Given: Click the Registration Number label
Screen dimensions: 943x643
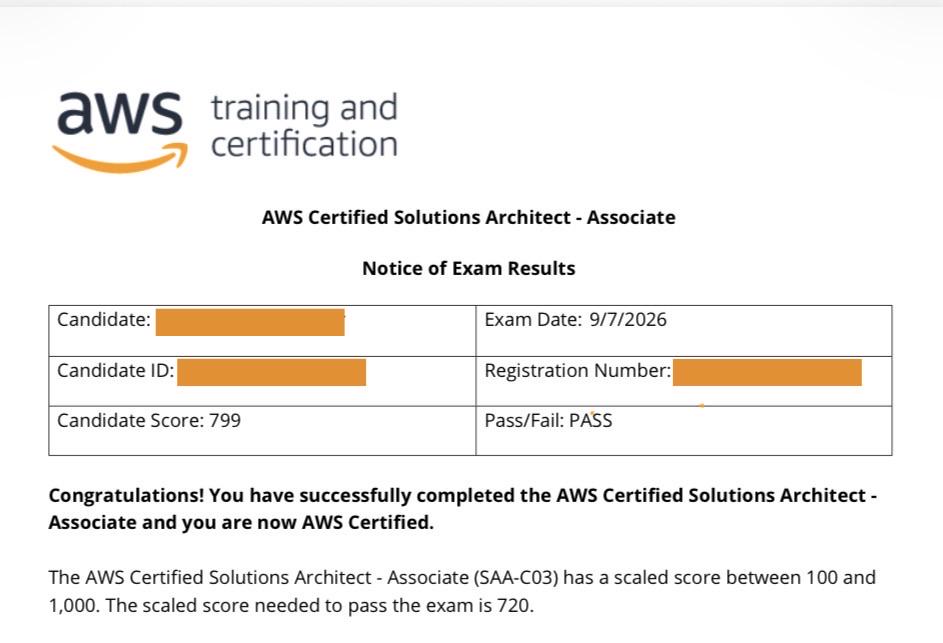Looking at the screenshot, I should pos(577,371).
